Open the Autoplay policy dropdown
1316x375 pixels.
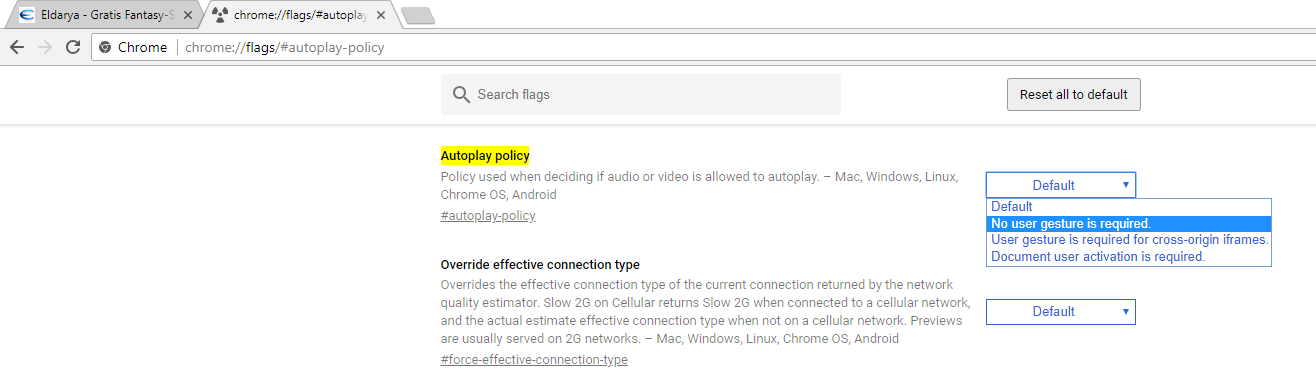pyautogui.click(x=1061, y=185)
